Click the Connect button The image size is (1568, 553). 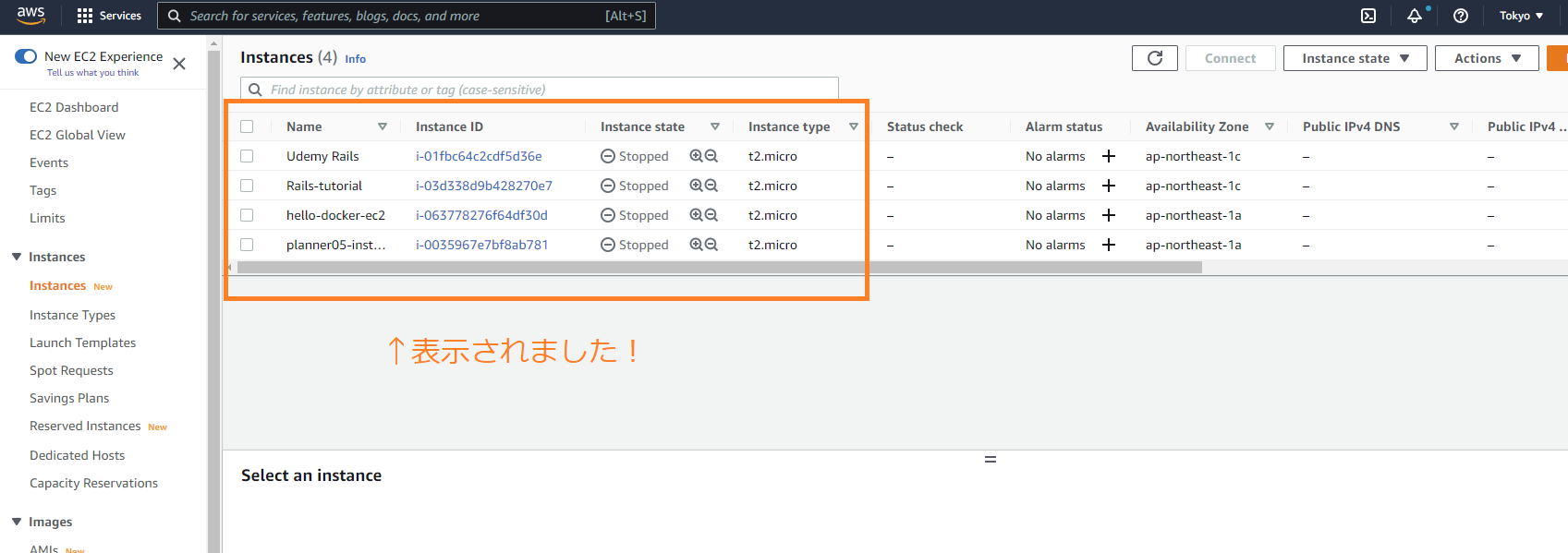point(1230,58)
